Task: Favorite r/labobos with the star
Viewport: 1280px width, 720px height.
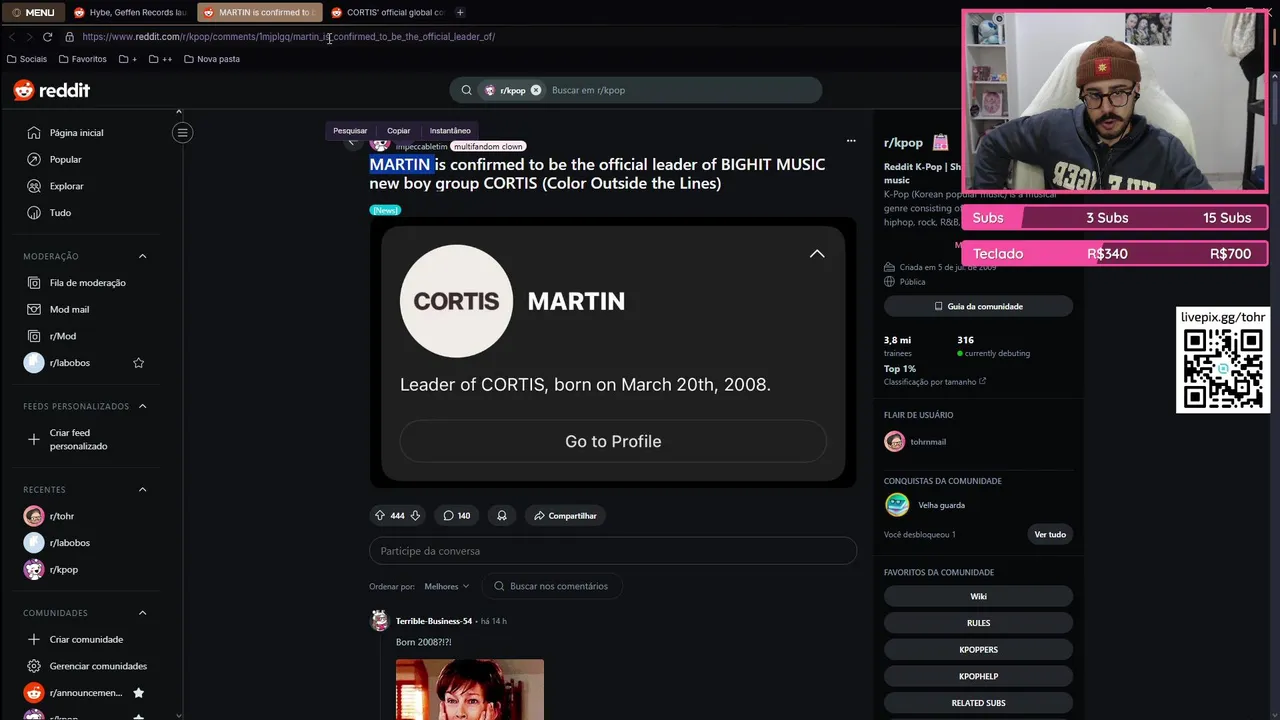Action: click(x=139, y=363)
